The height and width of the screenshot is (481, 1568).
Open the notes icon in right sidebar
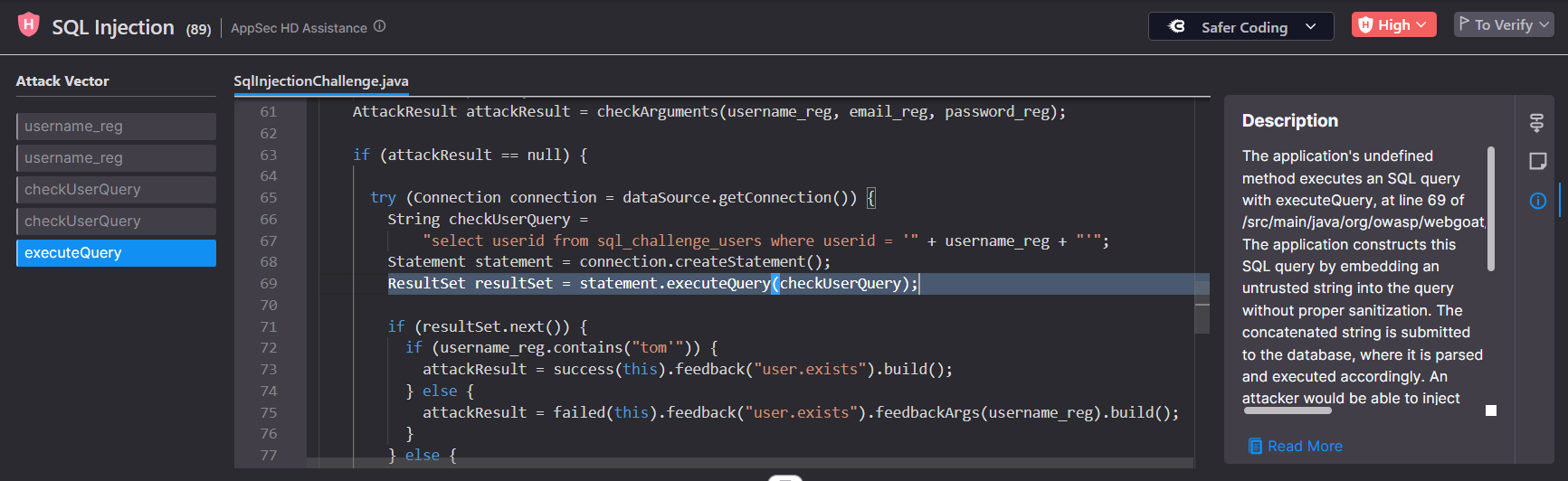[x=1536, y=161]
